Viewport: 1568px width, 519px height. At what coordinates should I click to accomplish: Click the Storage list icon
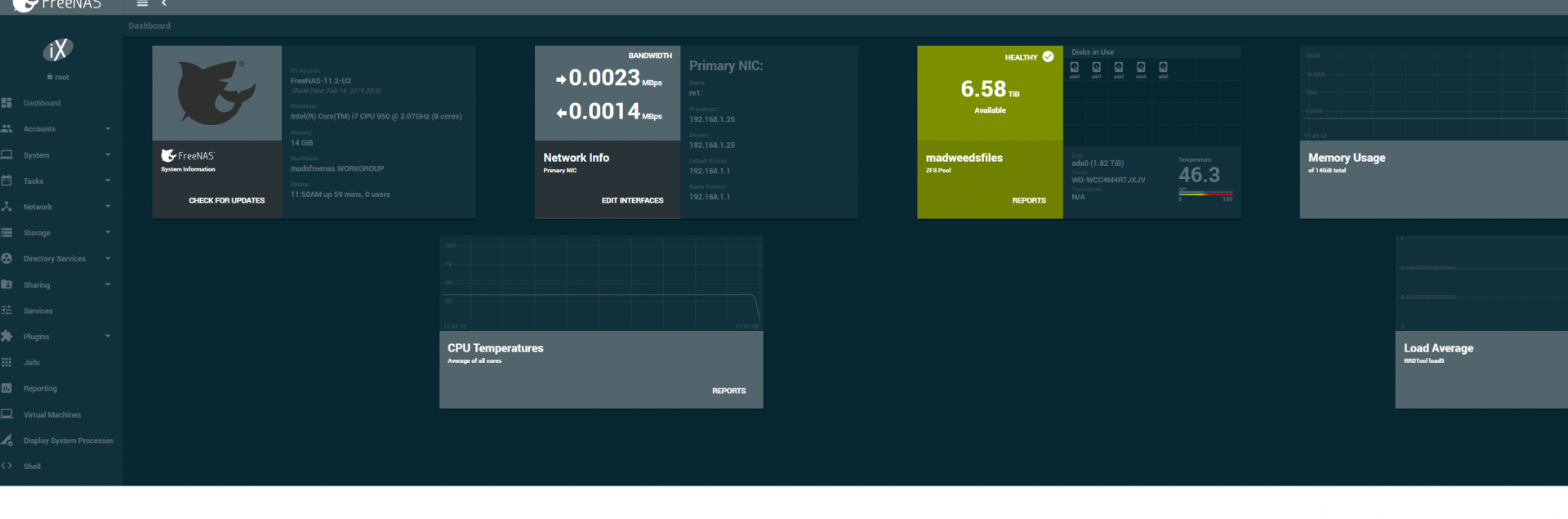click(x=7, y=233)
